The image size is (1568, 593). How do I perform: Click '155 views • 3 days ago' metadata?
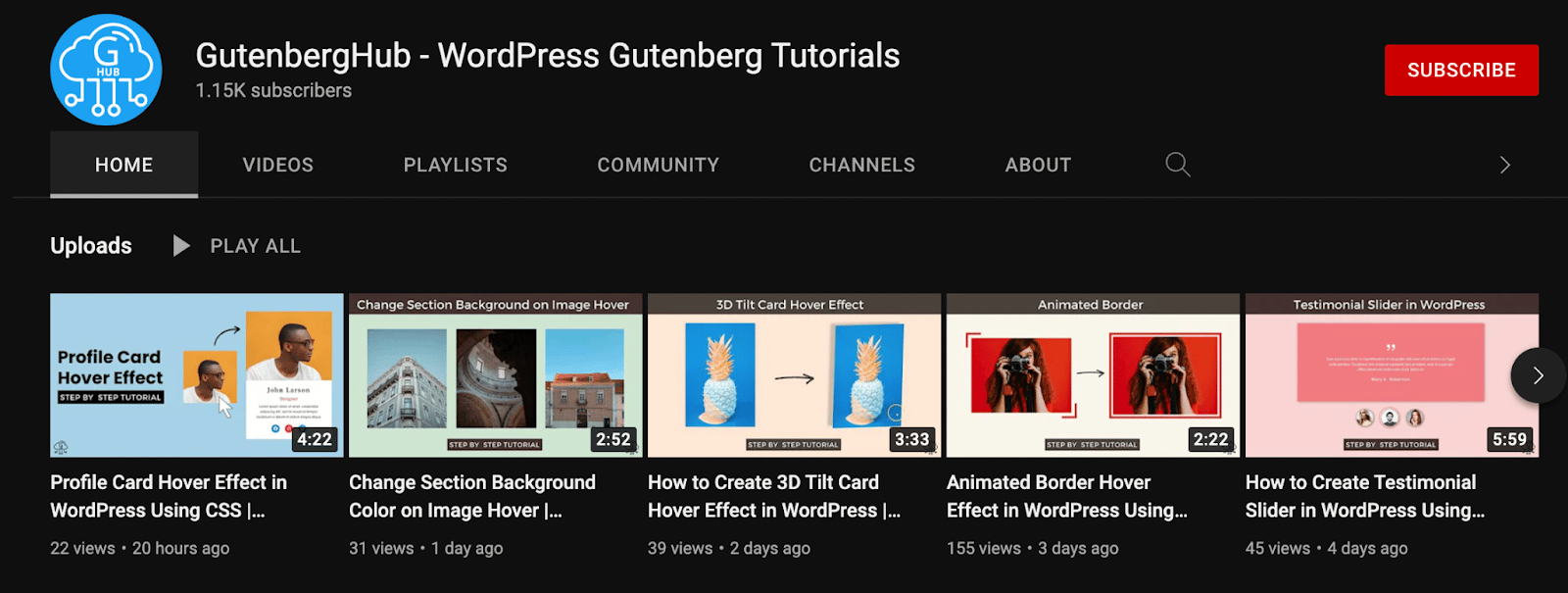tap(1033, 549)
